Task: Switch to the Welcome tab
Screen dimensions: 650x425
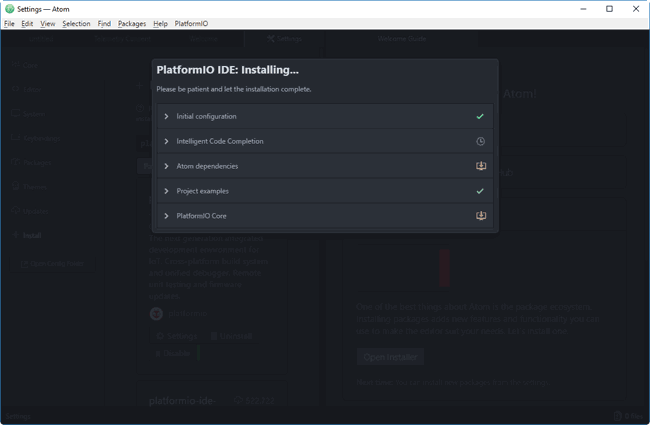Action: (x=204, y=39)
